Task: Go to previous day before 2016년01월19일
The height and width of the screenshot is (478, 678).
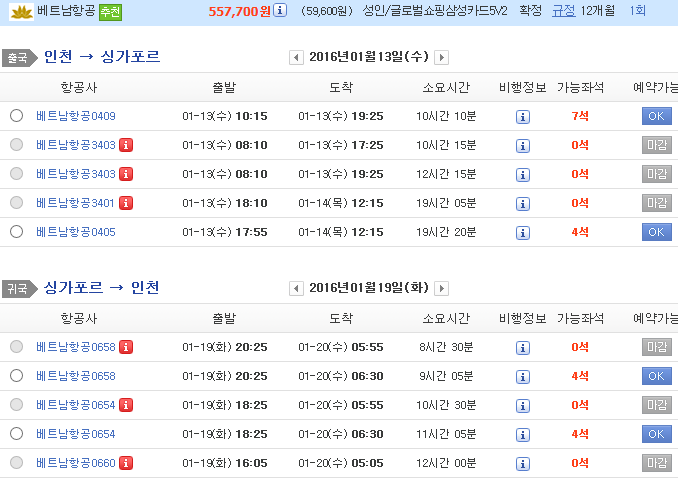Action: pos(296,289)
